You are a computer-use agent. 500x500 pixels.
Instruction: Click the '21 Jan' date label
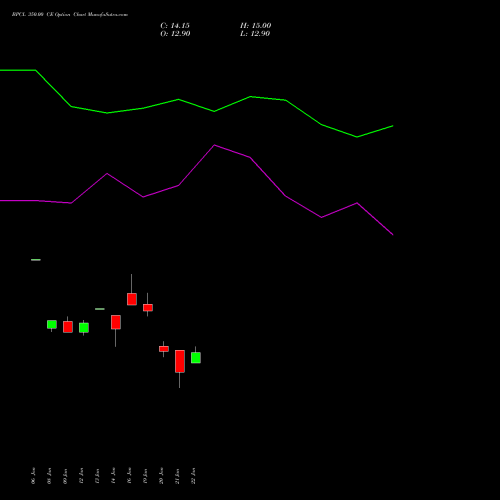(x=177, y=476)
